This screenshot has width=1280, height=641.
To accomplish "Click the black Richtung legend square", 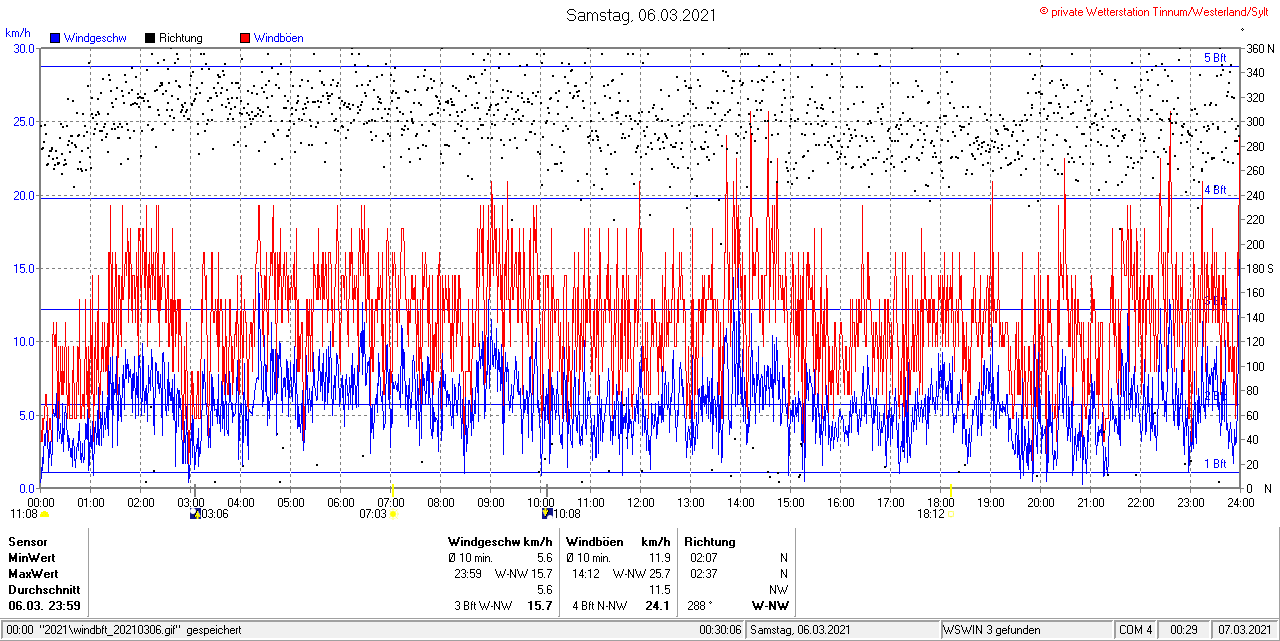I will tap(150, 38).
